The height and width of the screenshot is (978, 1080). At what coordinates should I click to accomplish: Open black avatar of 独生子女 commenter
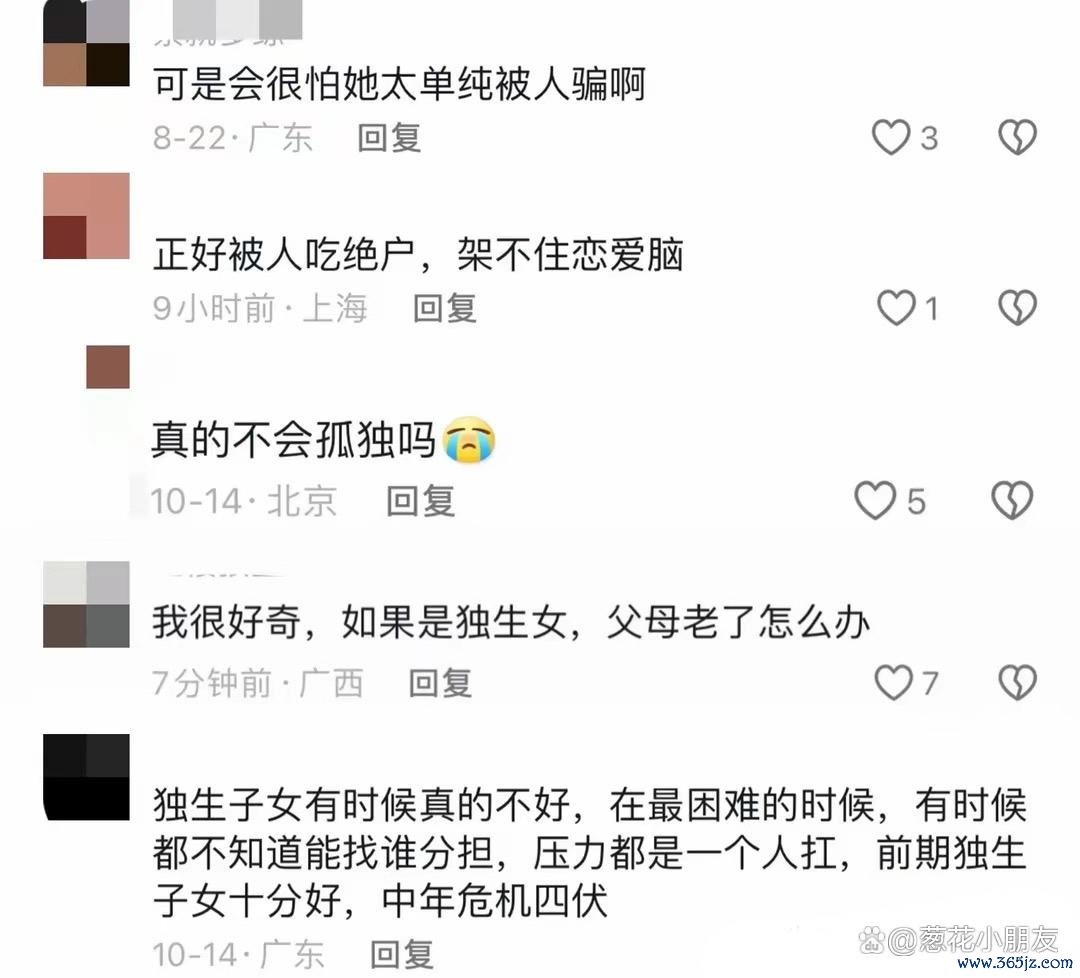(86, 777)
